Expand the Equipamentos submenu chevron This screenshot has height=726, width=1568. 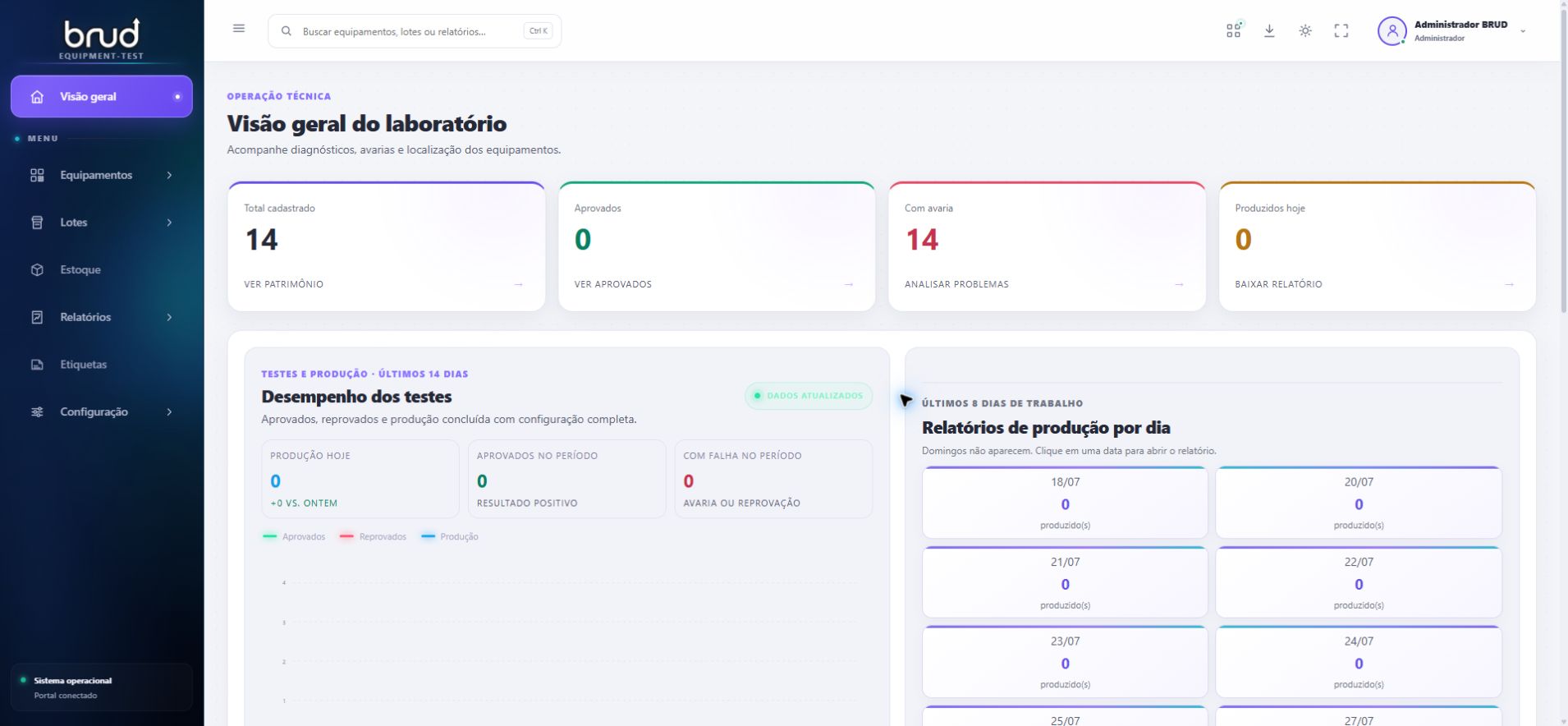(169, 175)
